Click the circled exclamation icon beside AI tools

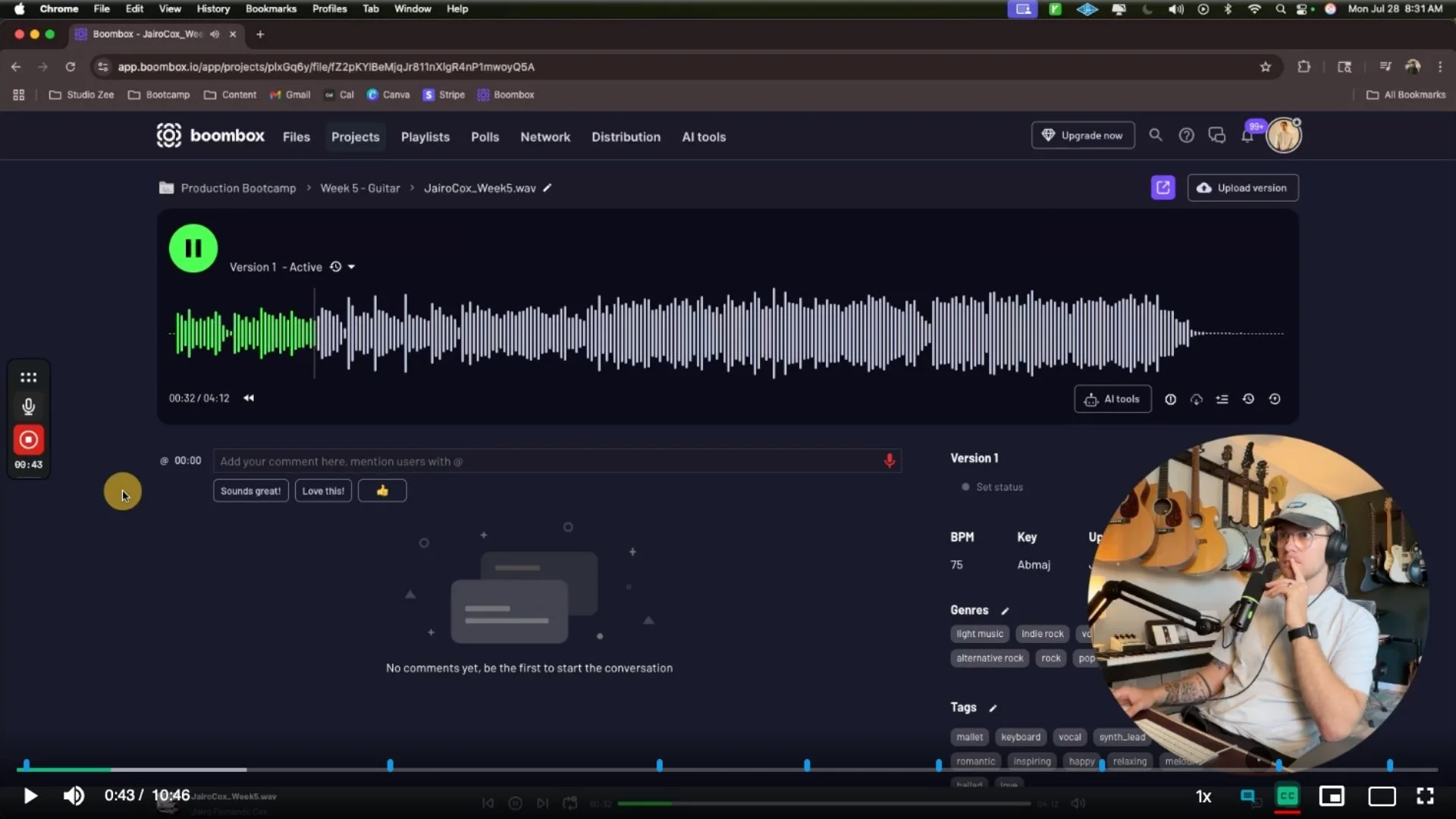coord(1170,400)
